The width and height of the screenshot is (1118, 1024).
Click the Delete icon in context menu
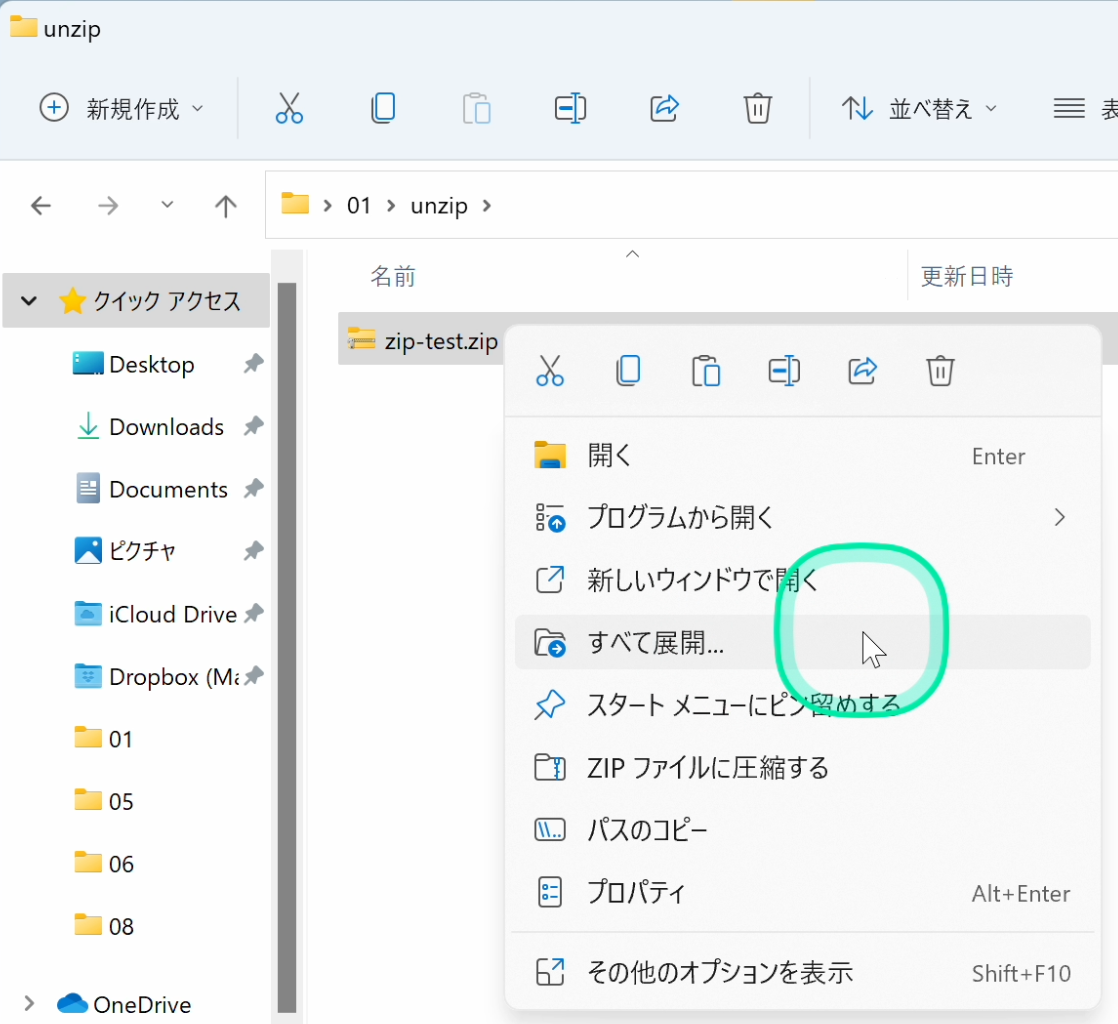click(x=940, y=371)
